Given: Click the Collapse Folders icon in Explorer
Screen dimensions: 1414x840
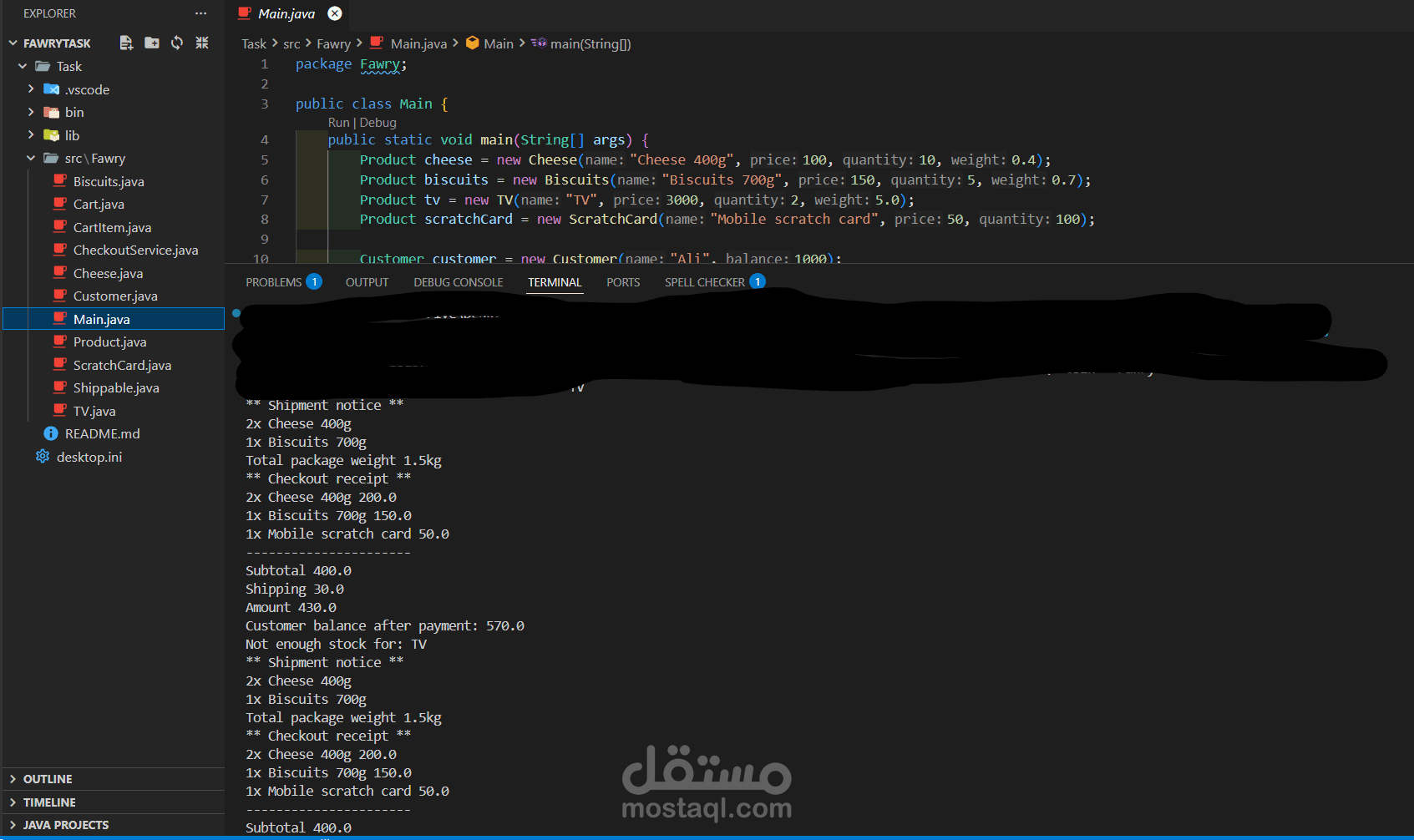Looking at the screenshot, I should point(201,43).
